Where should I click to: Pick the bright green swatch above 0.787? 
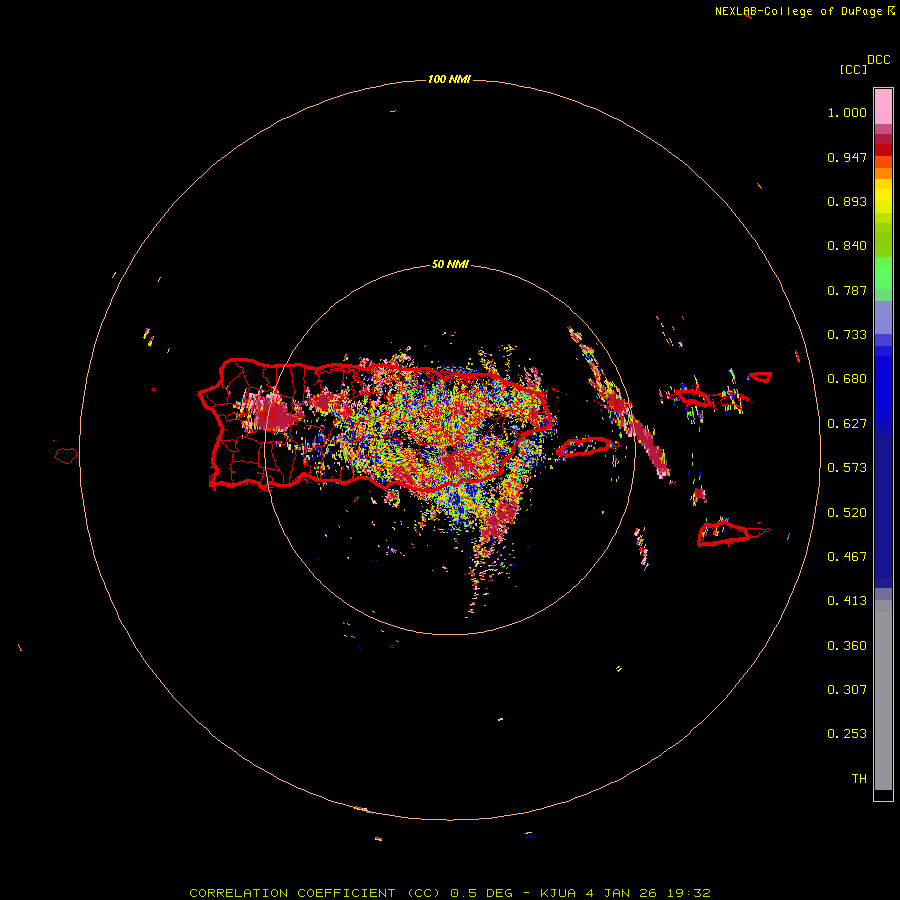[883, 273]
